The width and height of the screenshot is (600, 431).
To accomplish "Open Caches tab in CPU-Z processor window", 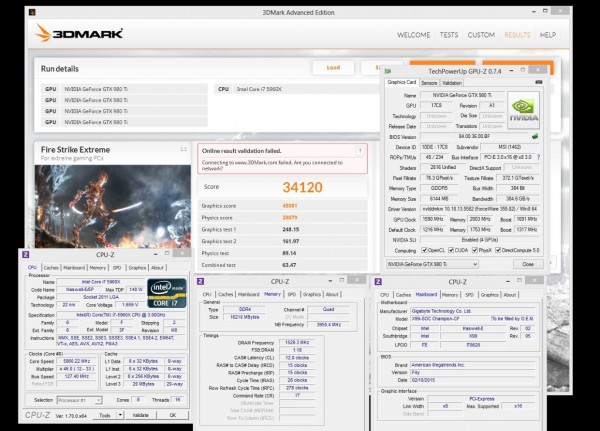I will coord(51,268).
